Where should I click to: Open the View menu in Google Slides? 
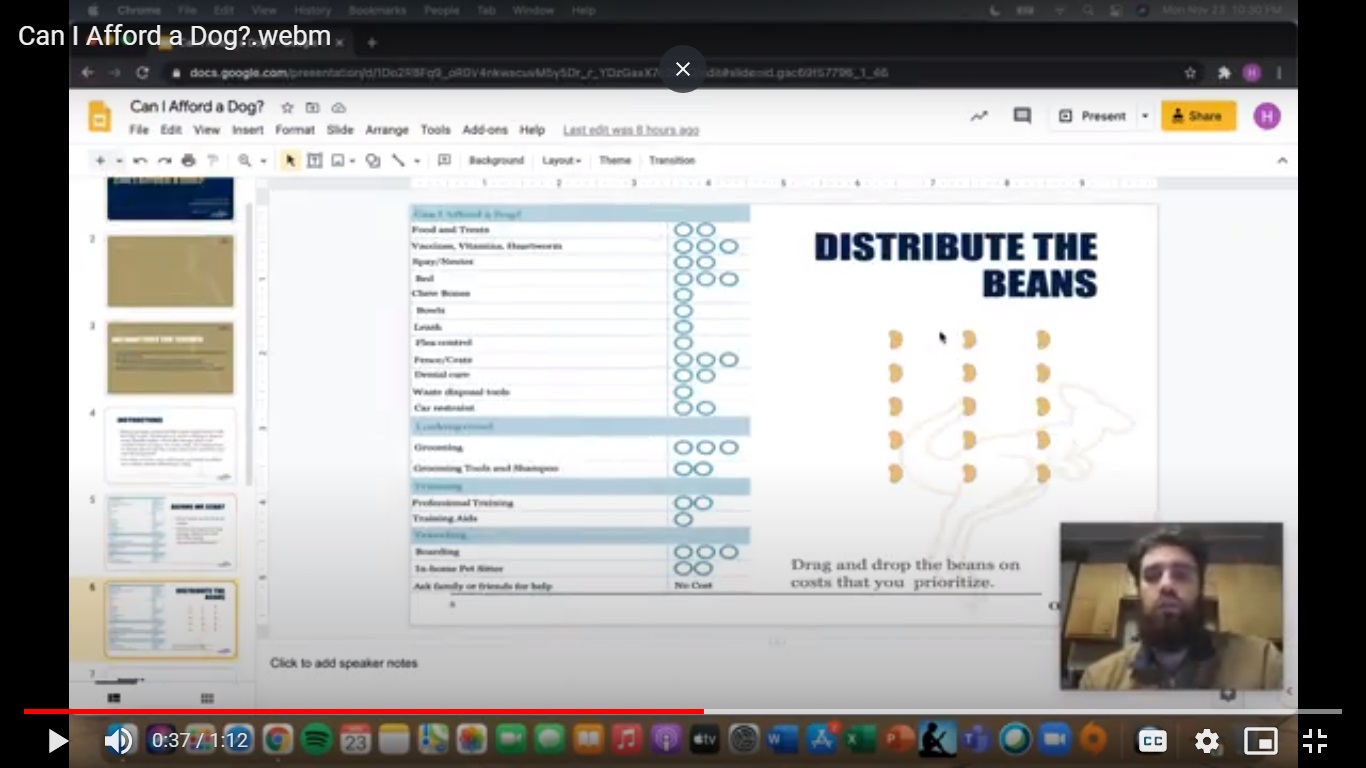[206, 130]
